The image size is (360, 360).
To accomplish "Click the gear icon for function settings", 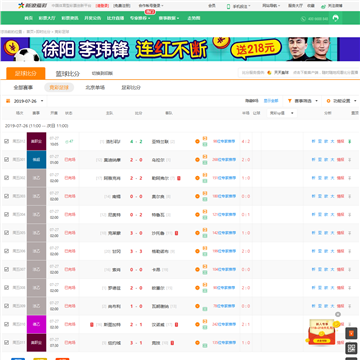I will (329, 101).
